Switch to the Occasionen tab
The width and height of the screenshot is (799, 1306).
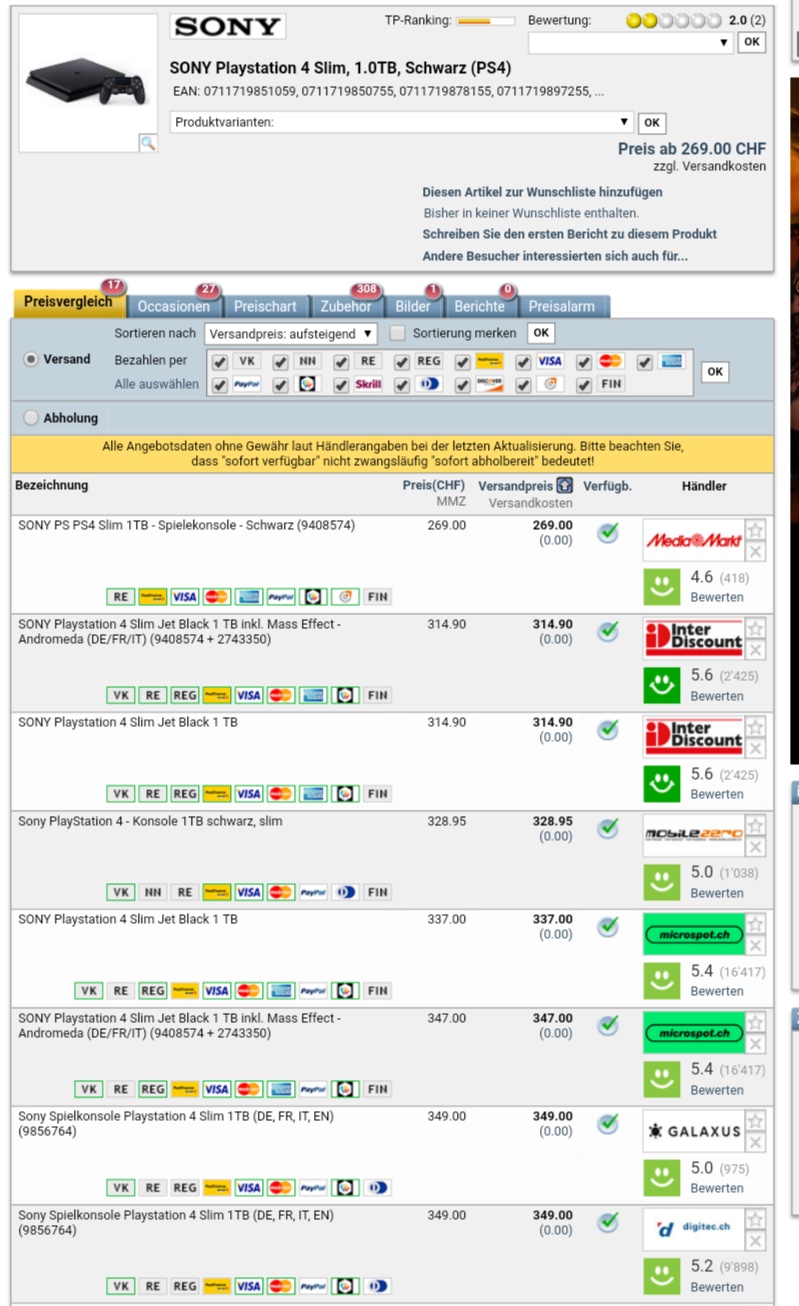pyautogui.click(x=173, y=306)
